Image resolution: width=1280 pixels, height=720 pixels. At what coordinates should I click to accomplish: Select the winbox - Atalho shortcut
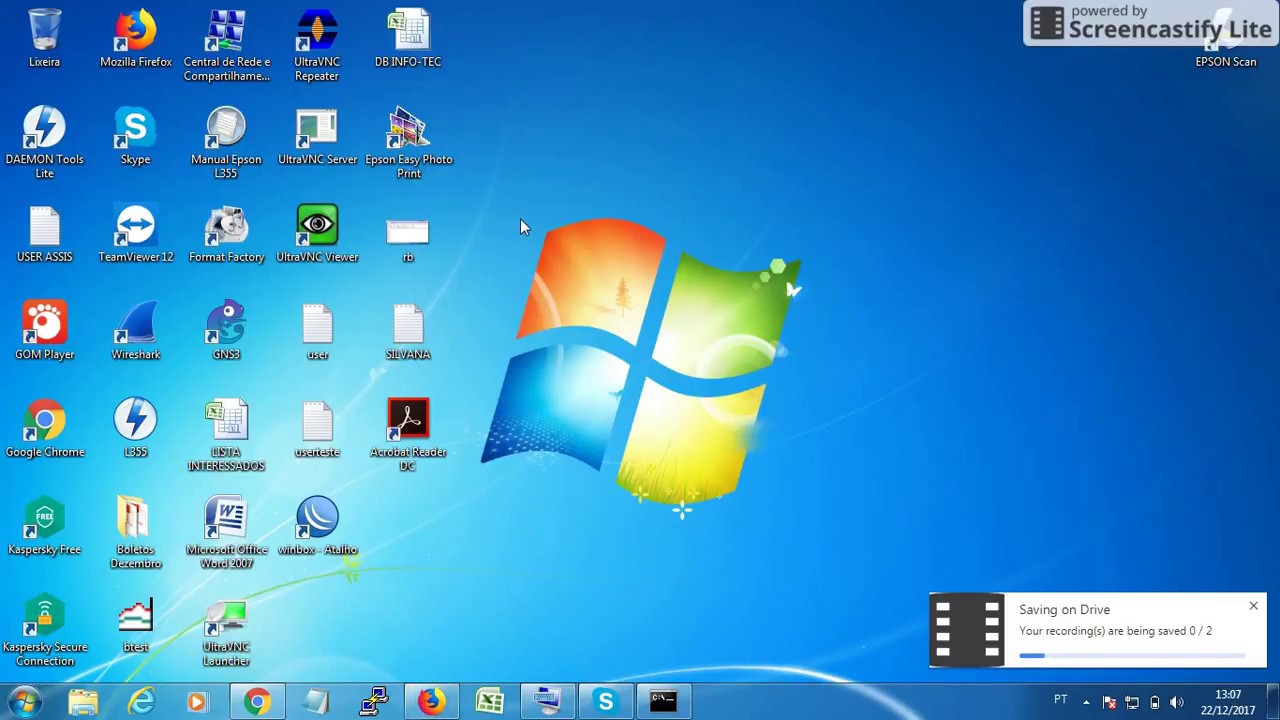pos(317,527)
